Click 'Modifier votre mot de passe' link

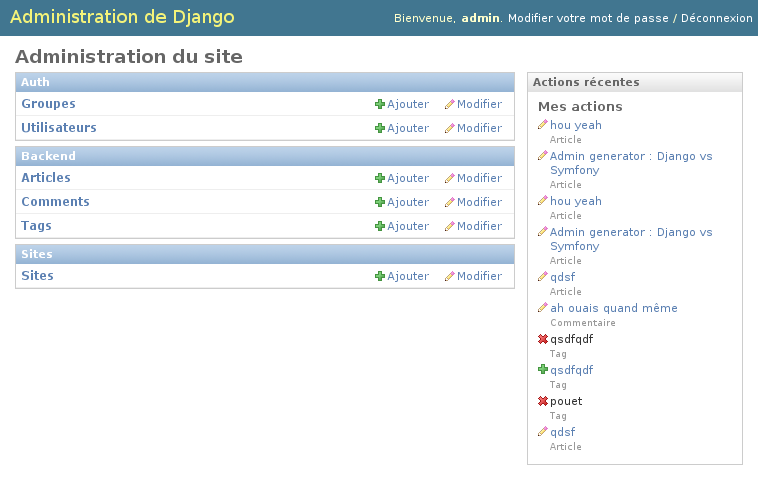click(x=588, y=18)
